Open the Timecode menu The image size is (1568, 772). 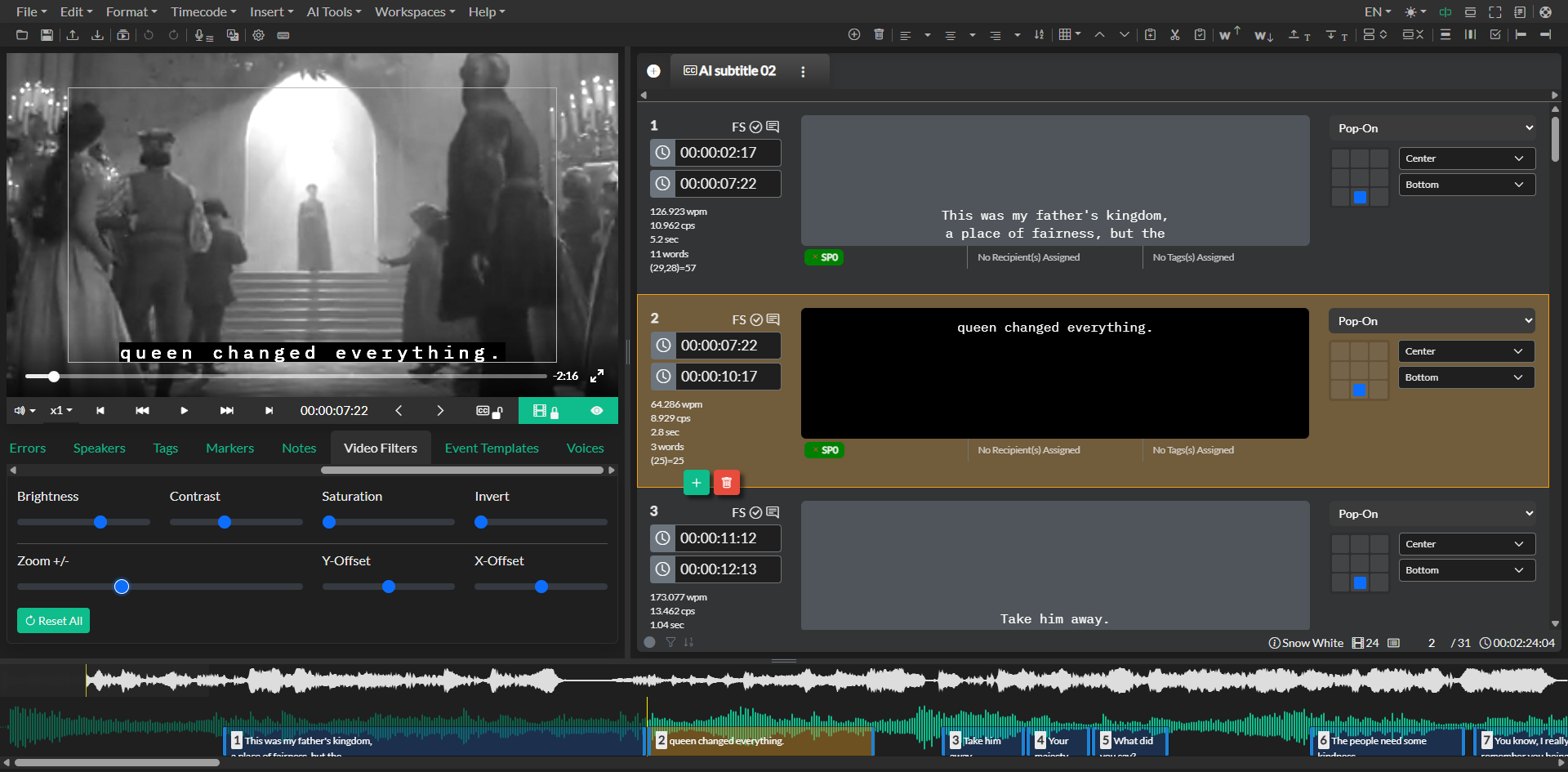point(203,12)
